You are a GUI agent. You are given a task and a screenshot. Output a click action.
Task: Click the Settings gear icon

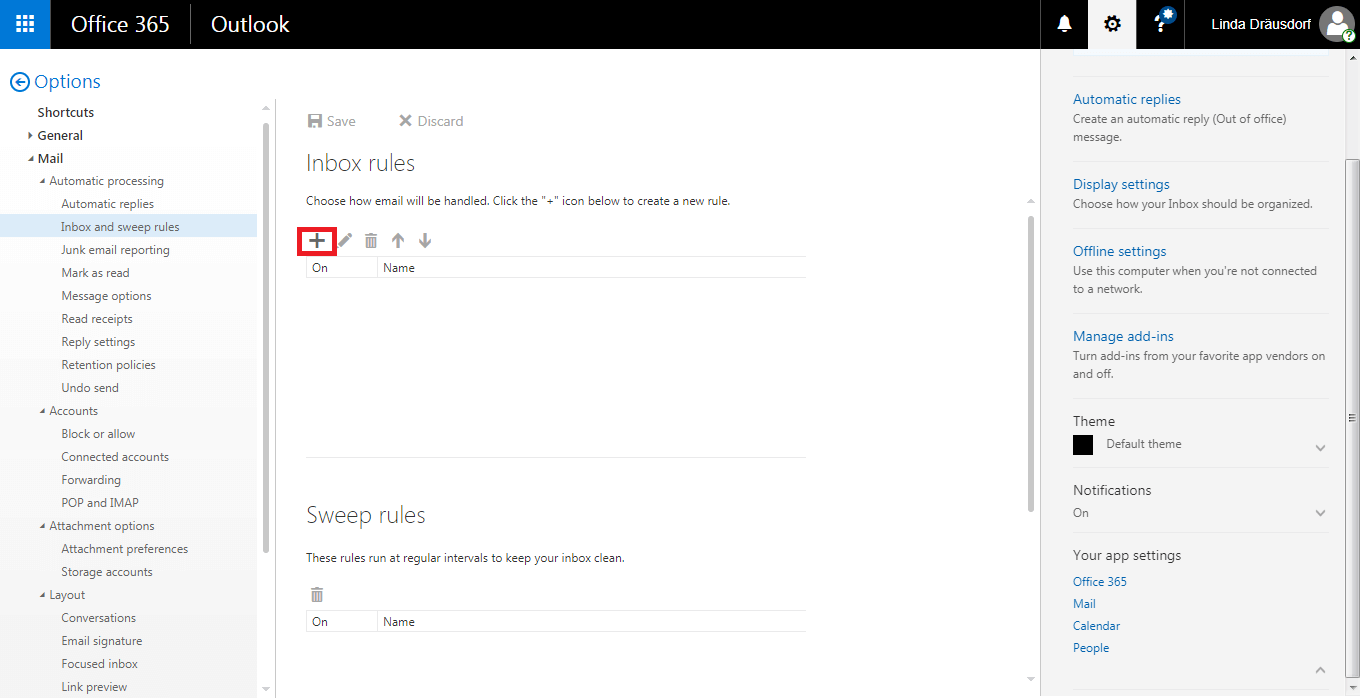tap(1111, 23)
